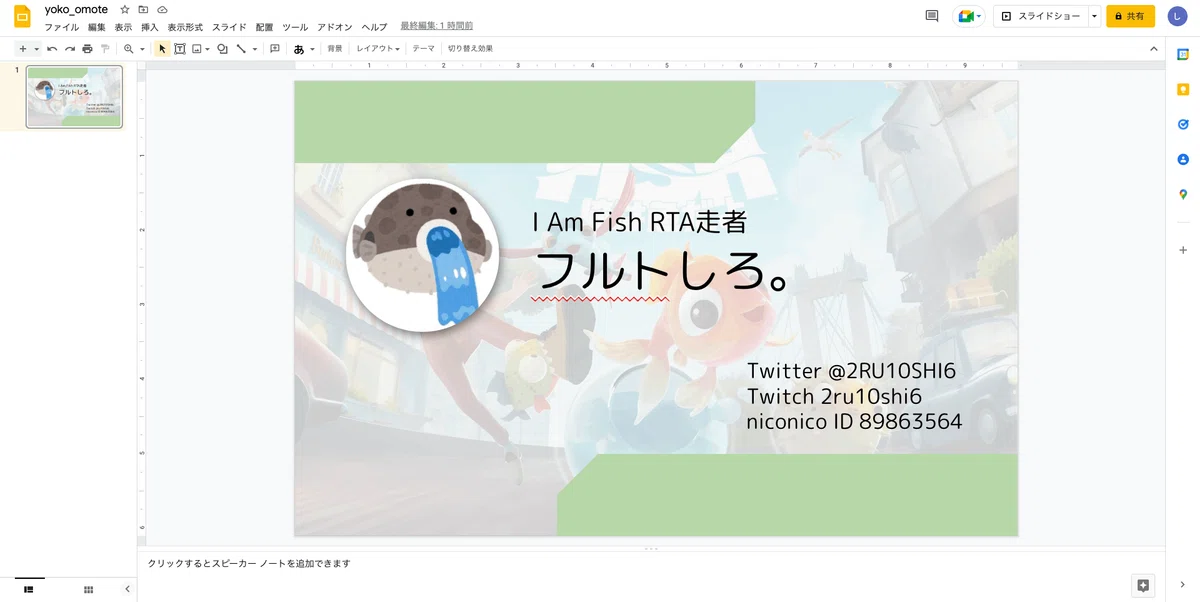Open the ツール menu
Viewport: 1200px width, 602px height.
295,27
